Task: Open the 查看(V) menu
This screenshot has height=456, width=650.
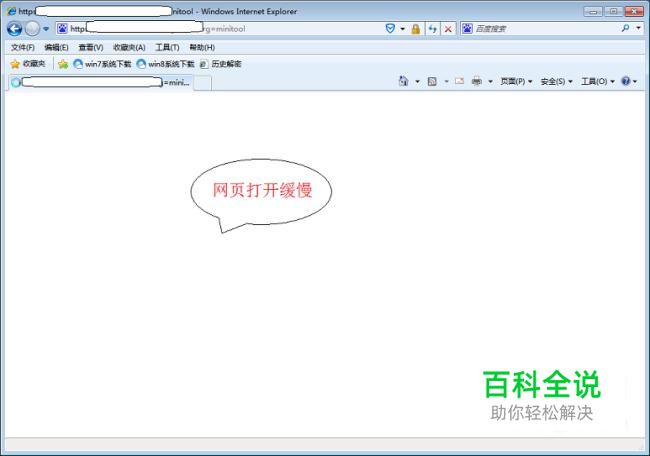Action: point(91,47)
